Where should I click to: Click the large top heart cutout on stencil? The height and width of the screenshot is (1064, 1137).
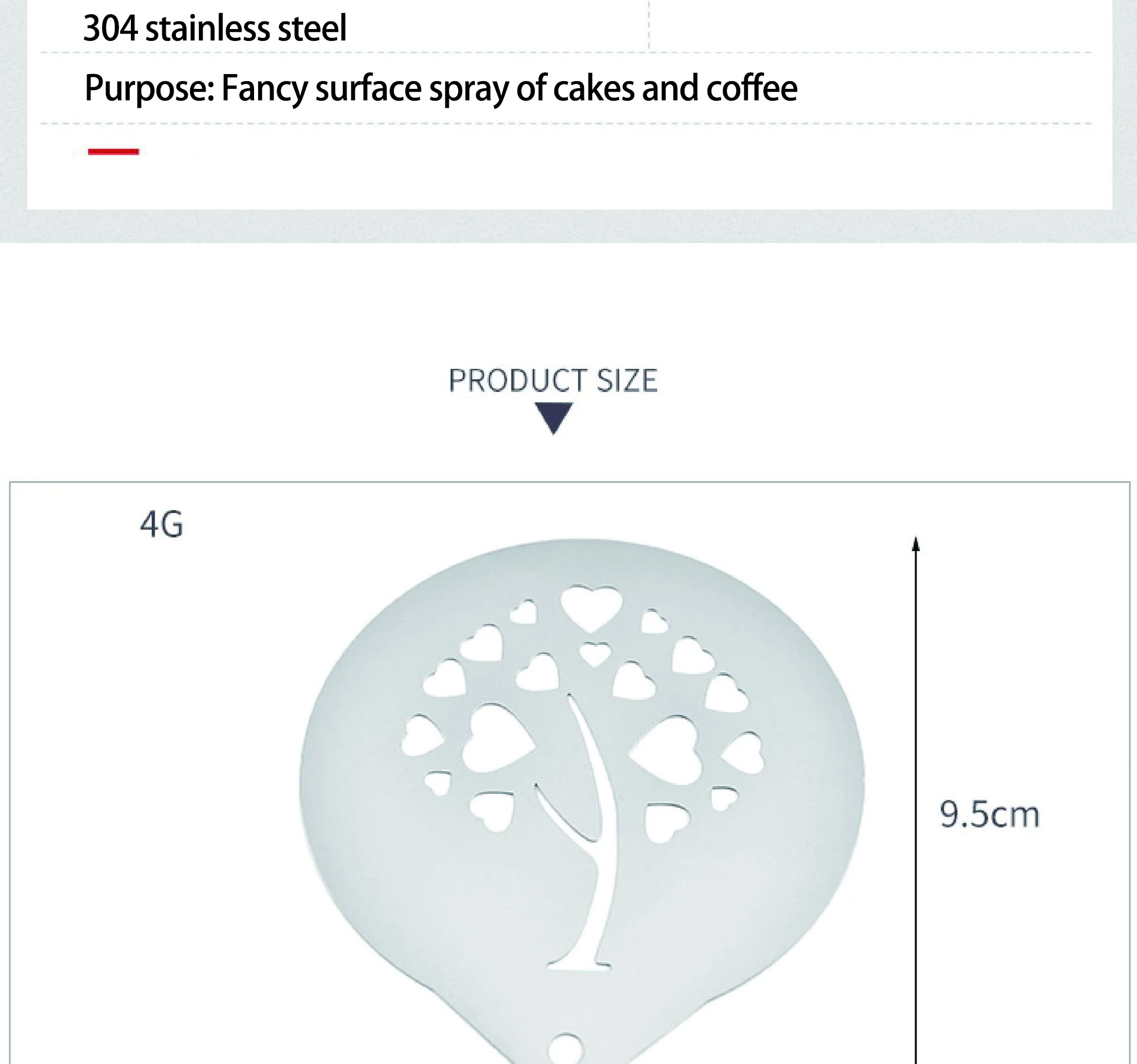point(591,608)
